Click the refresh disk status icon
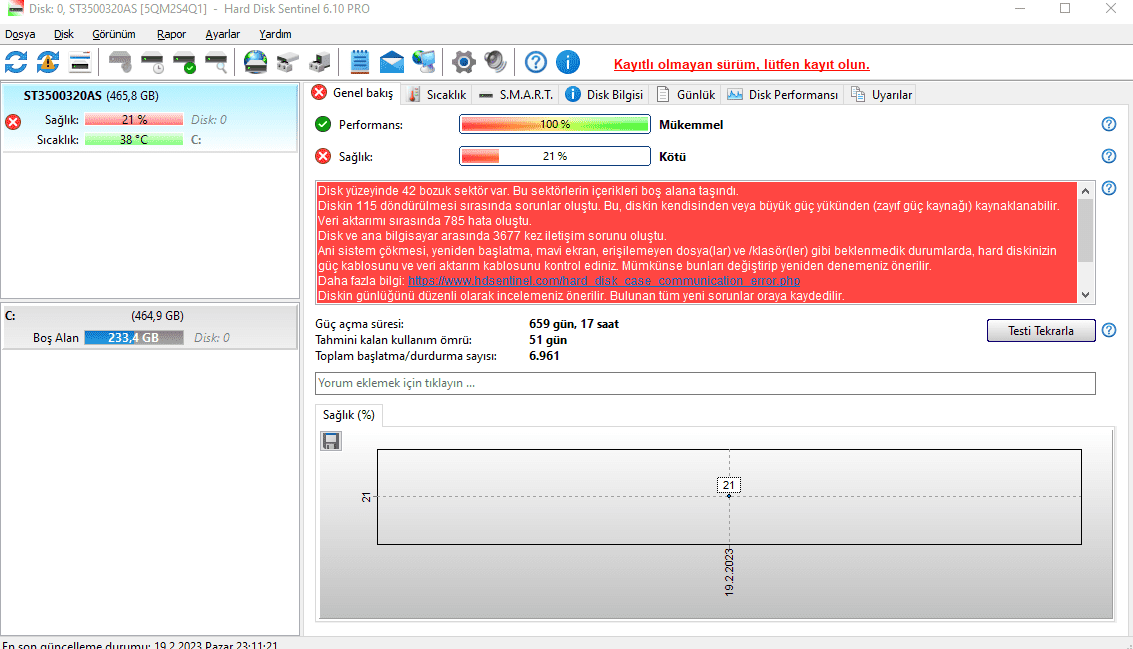This screenshot has height=649, width=1133. pyautogui.click(x=16, y=63)
